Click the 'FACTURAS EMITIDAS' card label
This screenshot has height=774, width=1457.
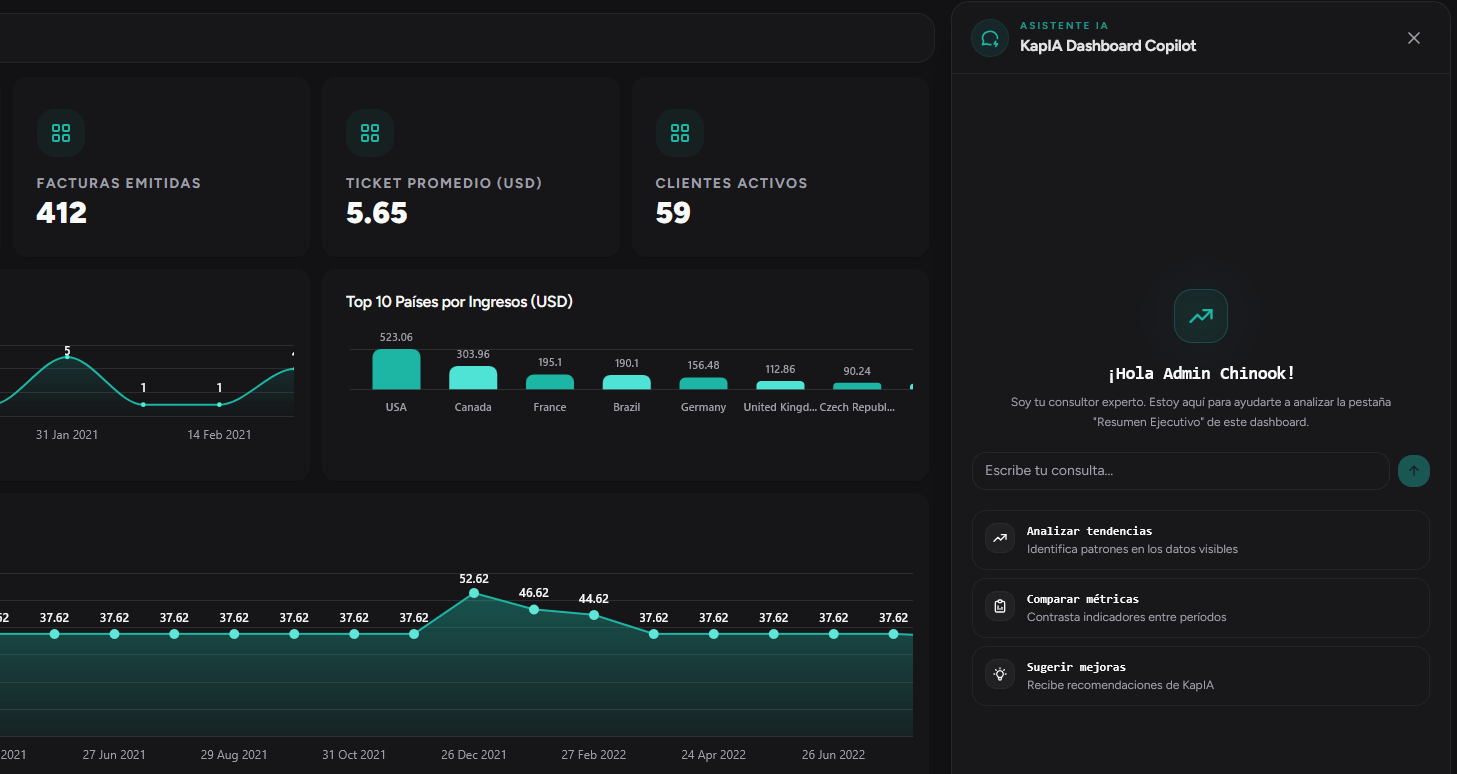(x=119, y=184)
